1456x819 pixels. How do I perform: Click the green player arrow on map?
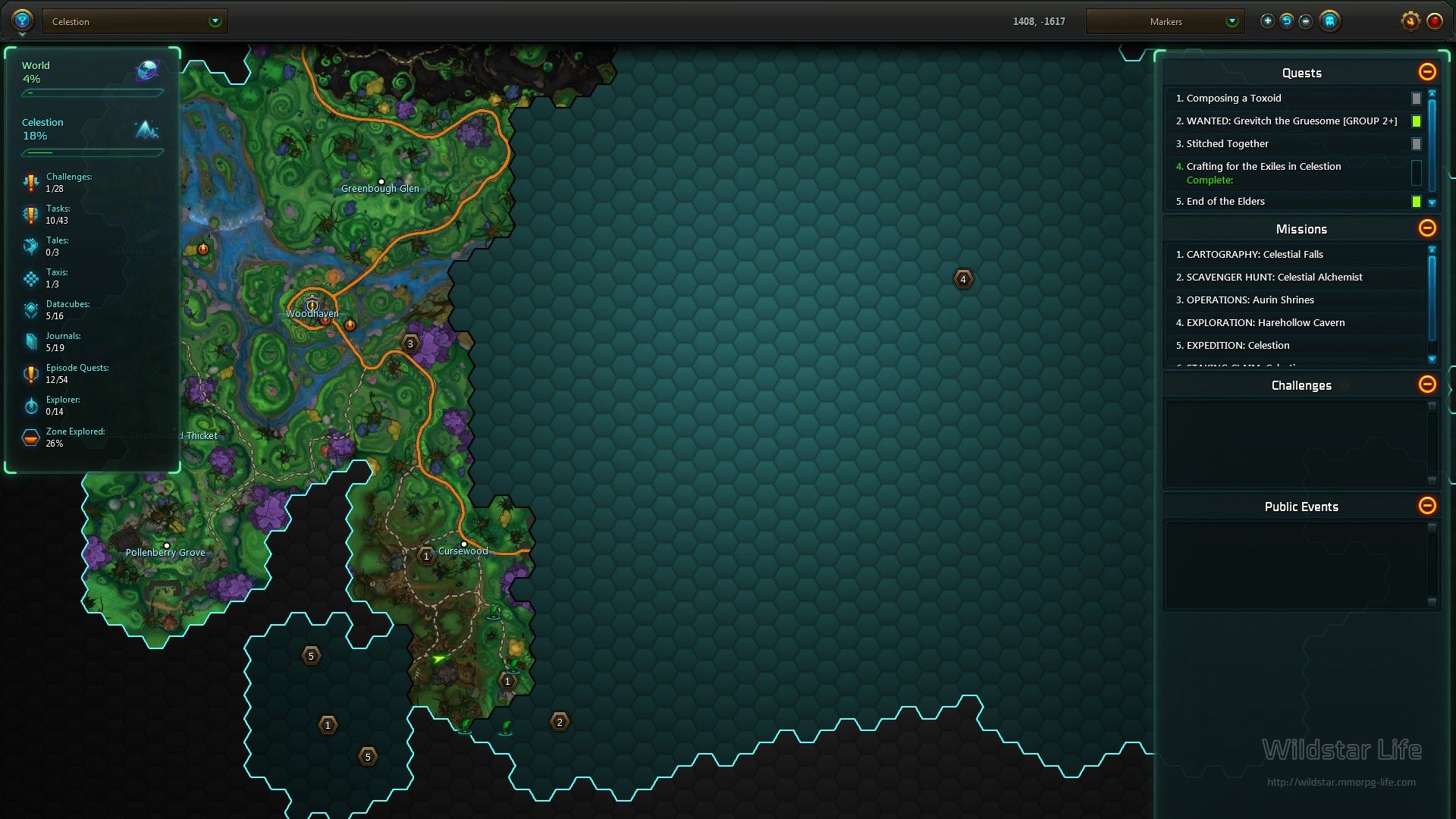tap(438, 659)
